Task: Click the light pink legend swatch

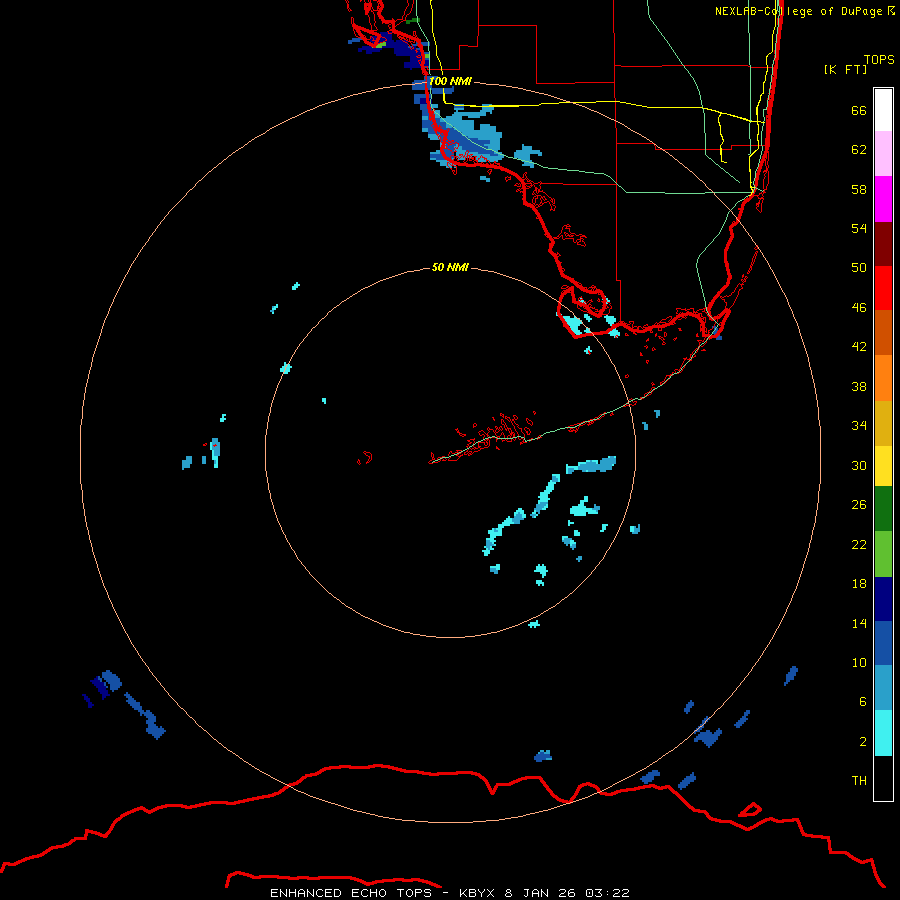Action: coord(883,153)
